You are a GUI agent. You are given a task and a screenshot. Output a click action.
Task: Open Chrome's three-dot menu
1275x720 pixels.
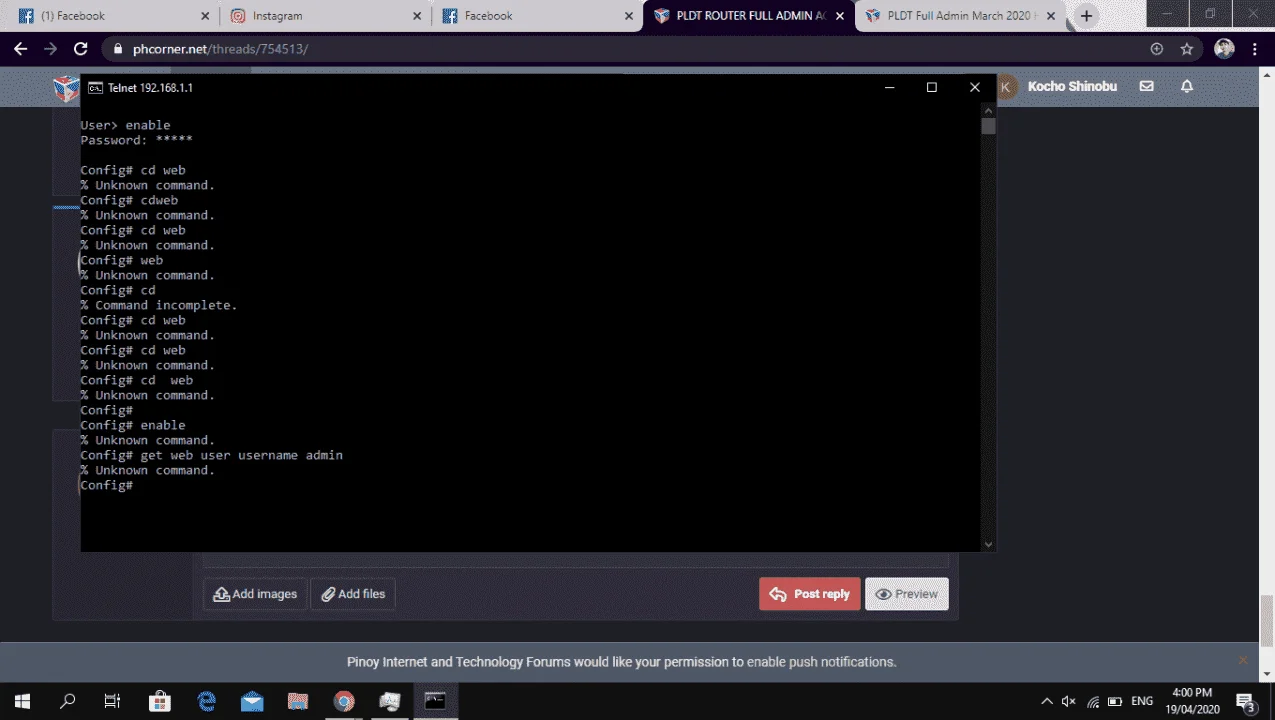pyautogui.click(x=1256, y=49)
